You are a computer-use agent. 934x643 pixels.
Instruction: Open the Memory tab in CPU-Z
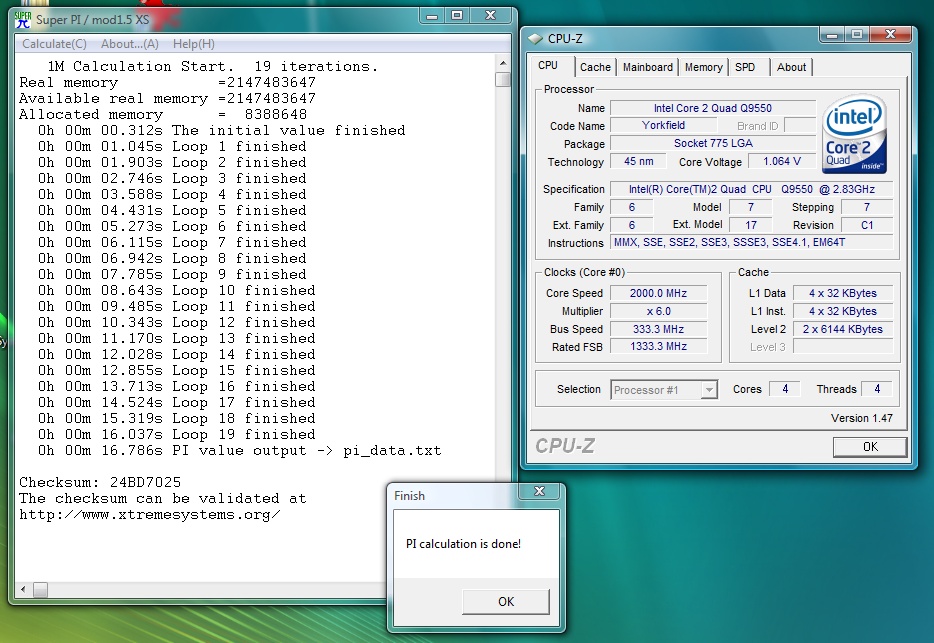[x=703, y=67]
